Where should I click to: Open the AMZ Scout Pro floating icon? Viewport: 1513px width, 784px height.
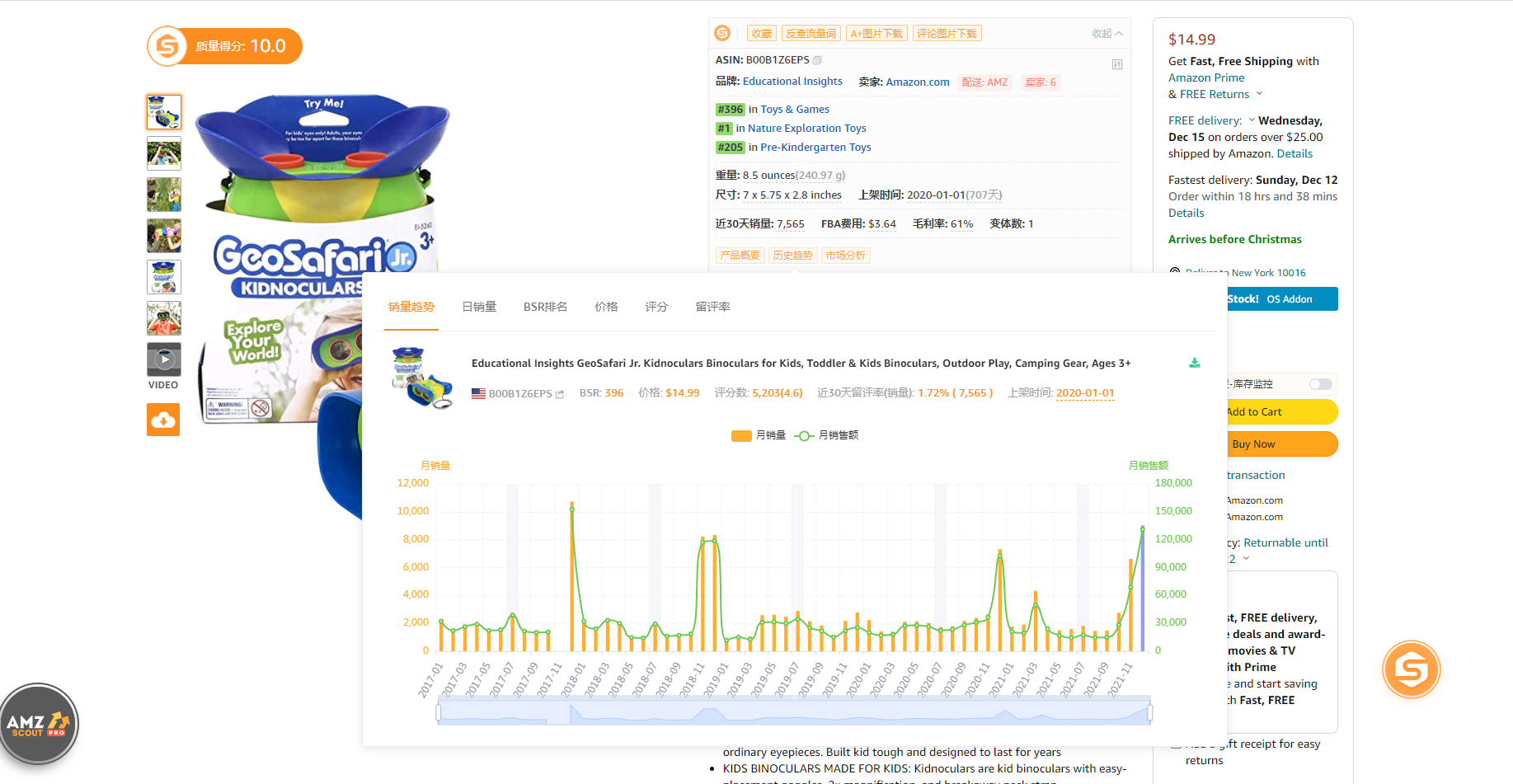coord(39,724)
